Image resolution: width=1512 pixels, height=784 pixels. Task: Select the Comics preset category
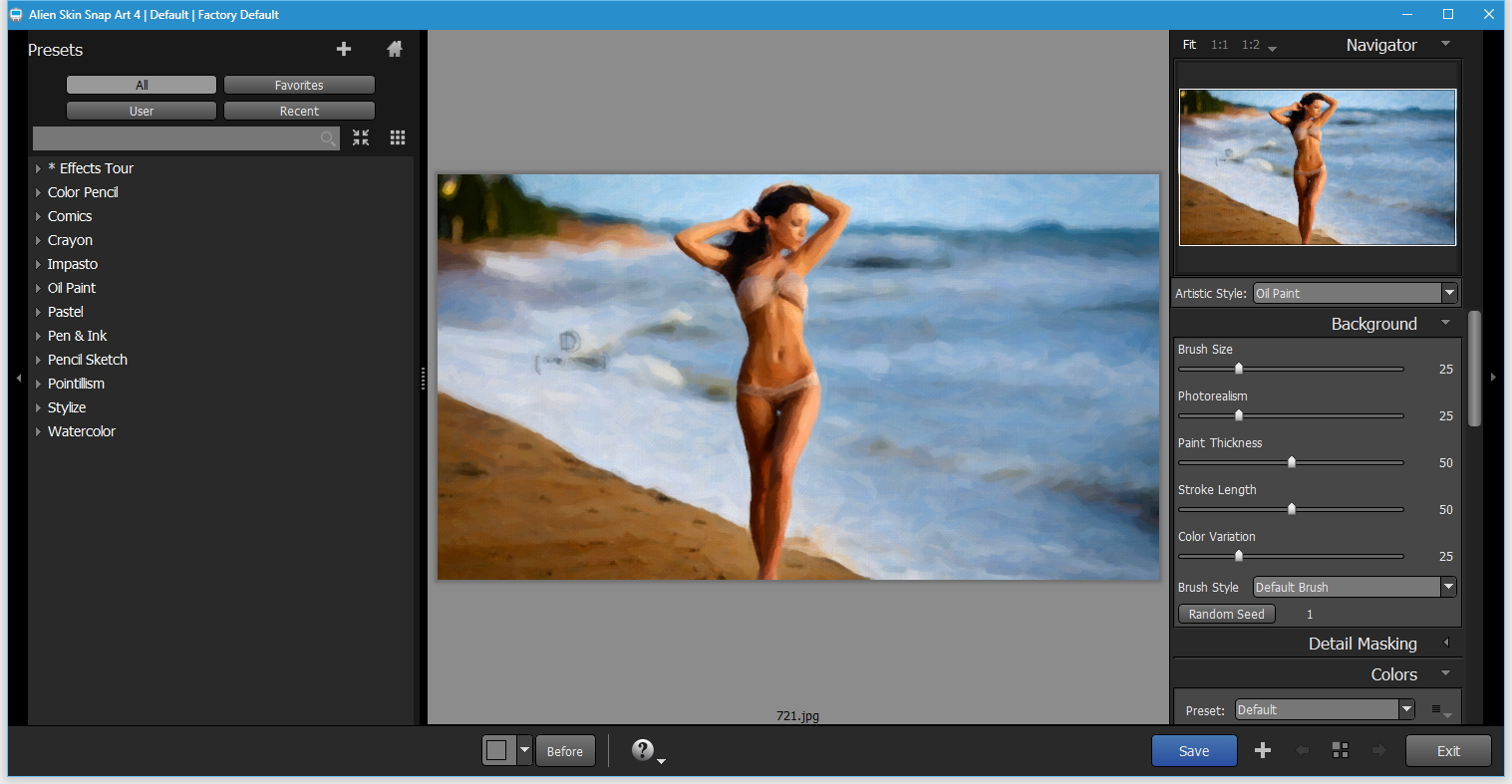pos(70,216)
